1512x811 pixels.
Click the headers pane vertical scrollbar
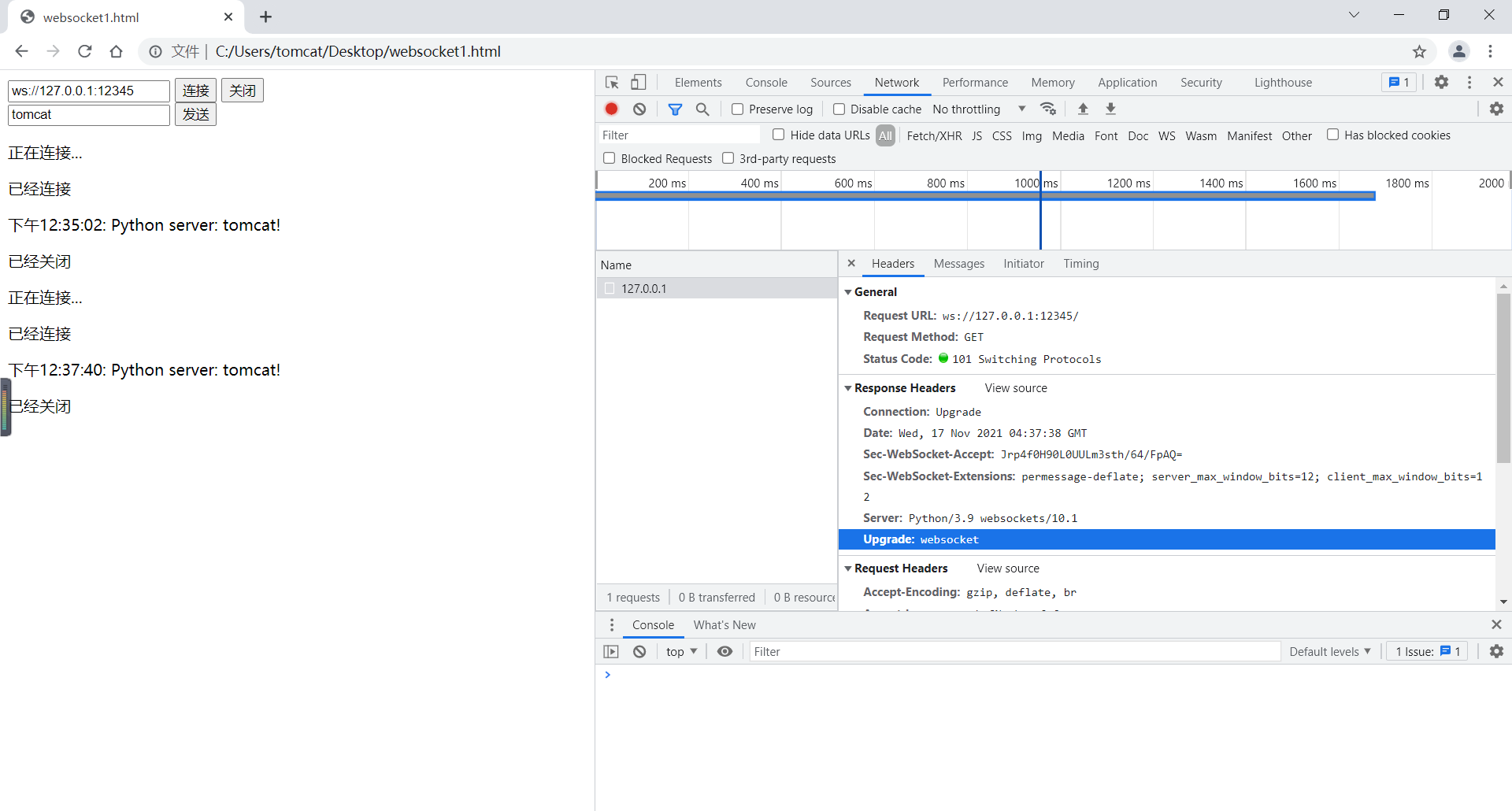click(1503, 378)
